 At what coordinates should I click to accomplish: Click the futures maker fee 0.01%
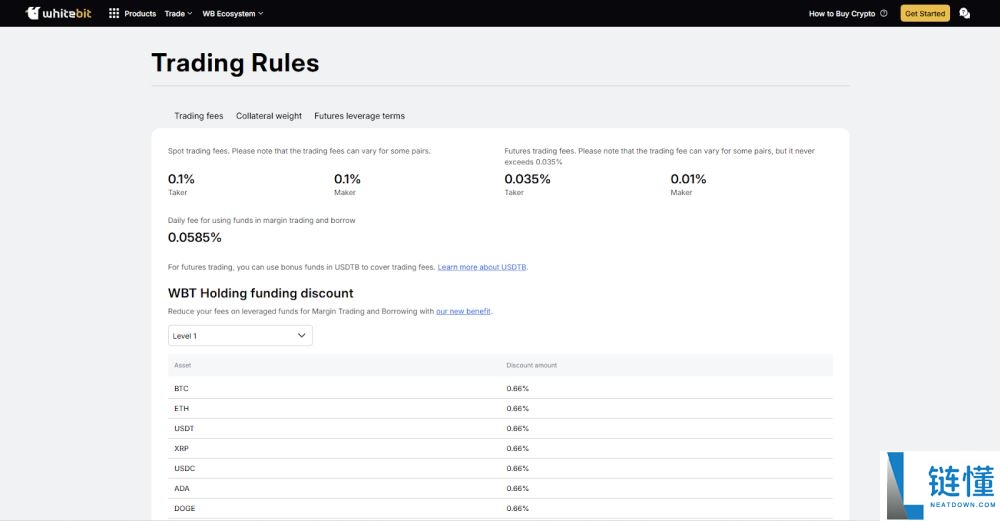tap(688, 179)
